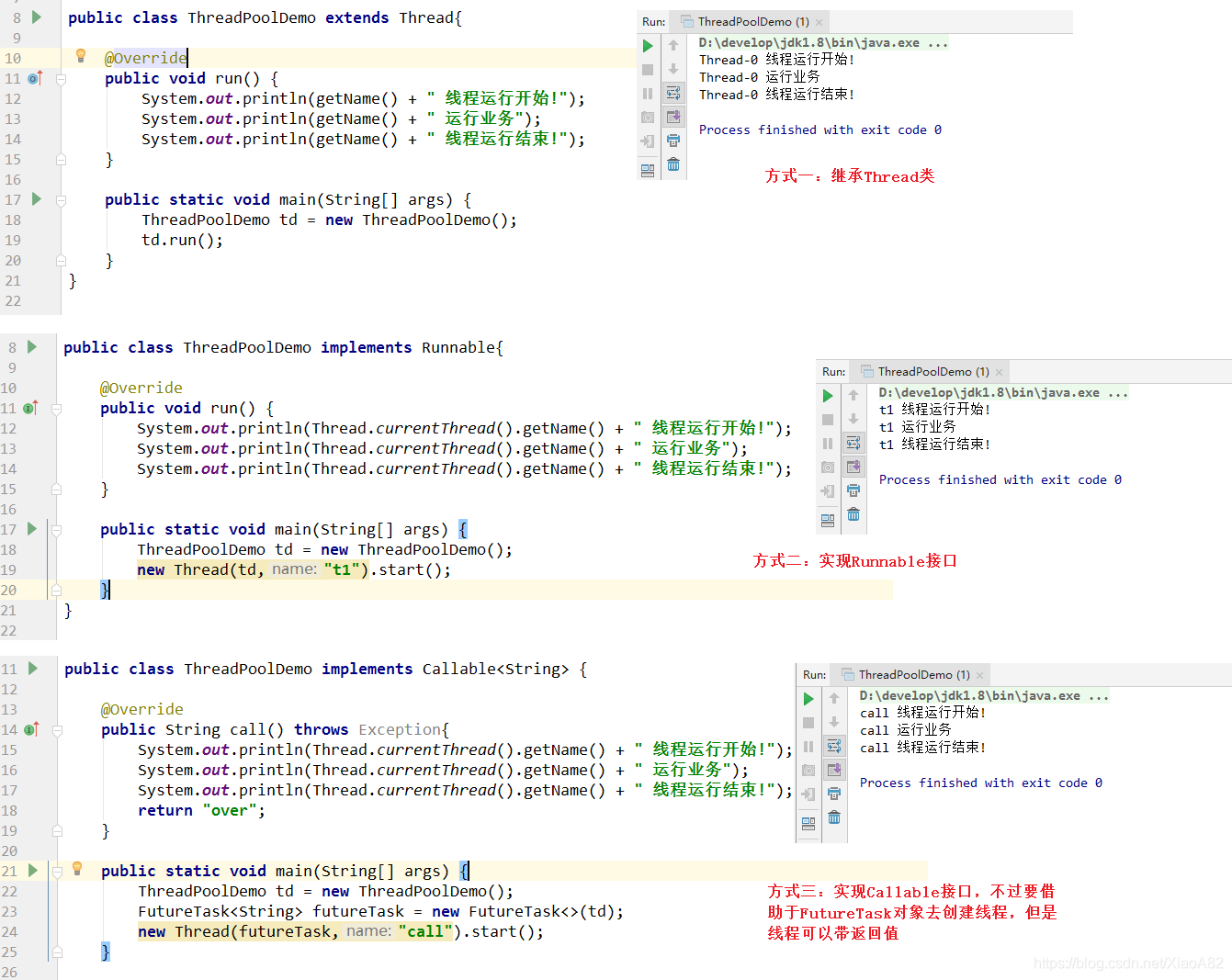Screen dimensions: 1232x980
Task: Down the stack trace arrow, Thread-0 Run panel
Action: 673,69
